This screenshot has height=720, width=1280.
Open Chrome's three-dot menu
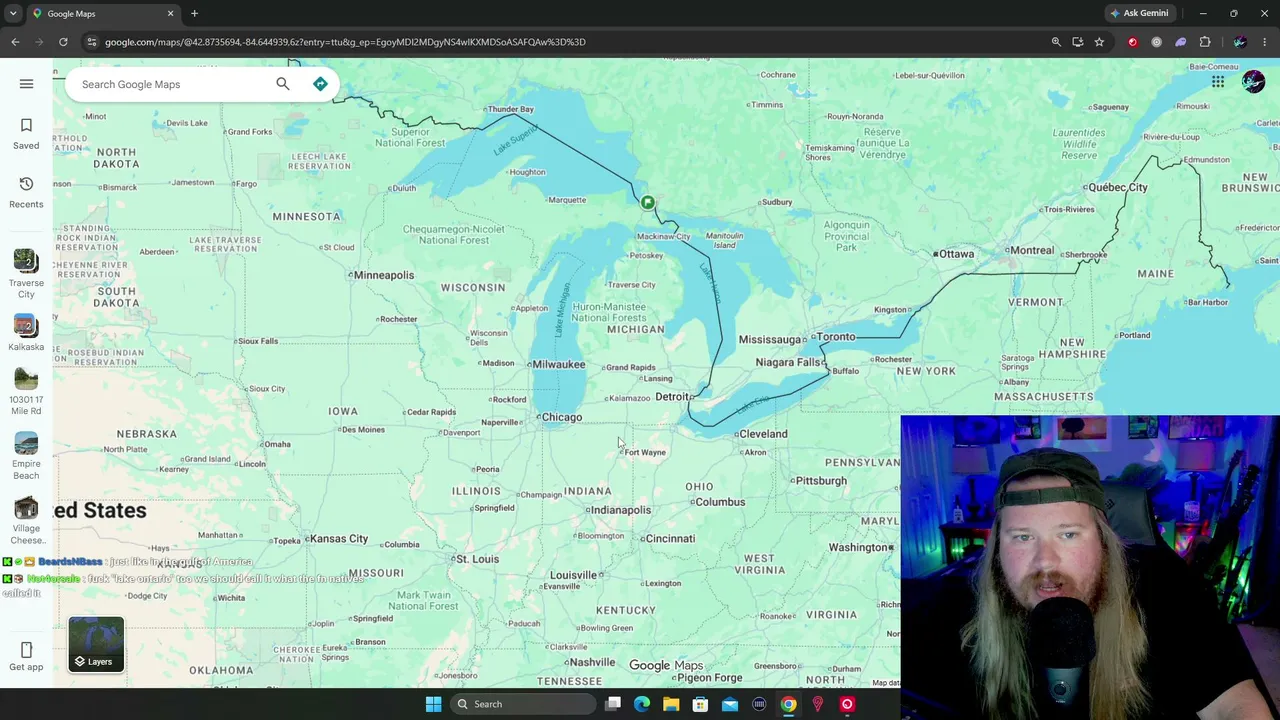[1265, 42]
